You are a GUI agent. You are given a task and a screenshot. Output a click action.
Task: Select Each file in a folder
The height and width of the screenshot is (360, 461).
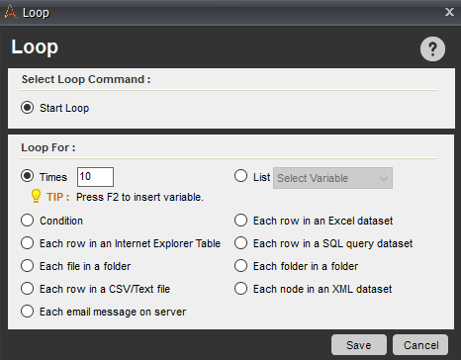pyautogui.click(x=27, y=266)
